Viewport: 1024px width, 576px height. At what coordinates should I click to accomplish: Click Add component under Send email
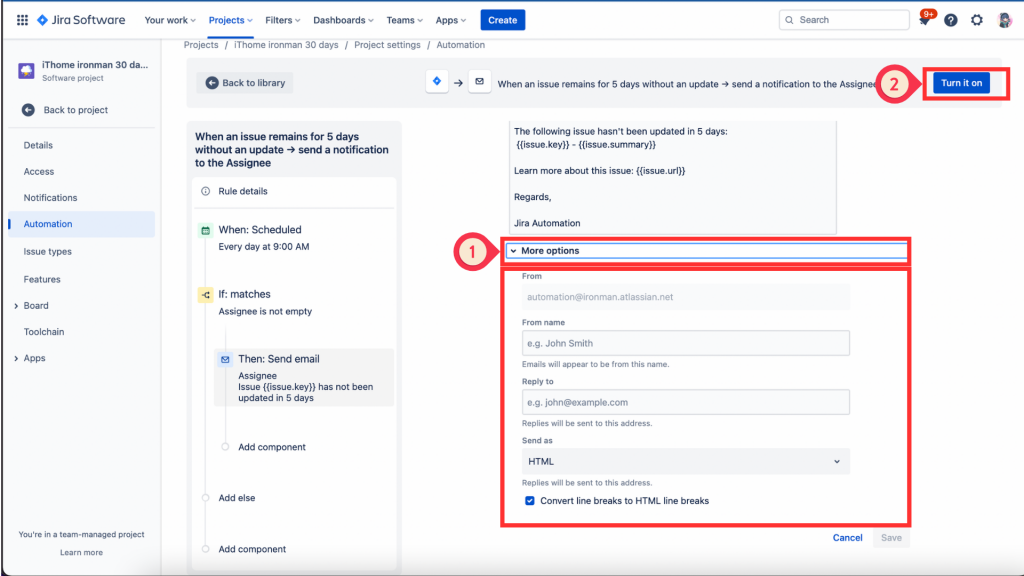coord(272,447)
